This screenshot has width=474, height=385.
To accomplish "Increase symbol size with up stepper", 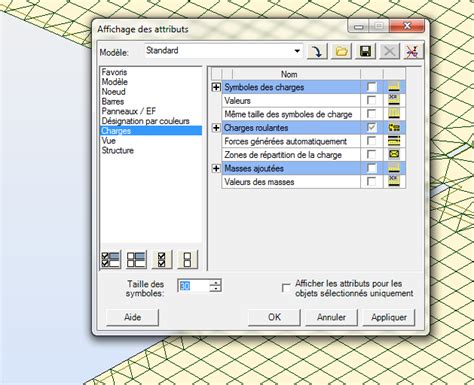I will [x=216, y=283].
